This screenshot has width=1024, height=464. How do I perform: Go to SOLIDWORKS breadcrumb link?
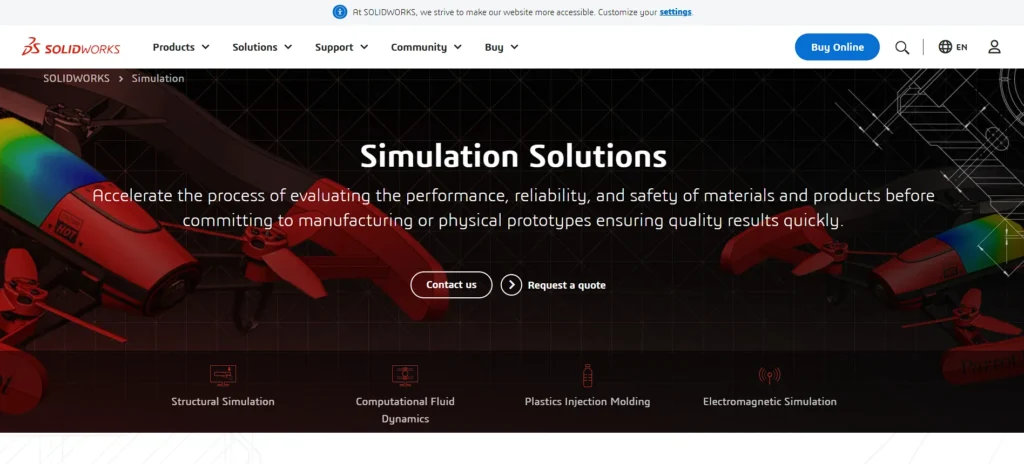point(76,78)
